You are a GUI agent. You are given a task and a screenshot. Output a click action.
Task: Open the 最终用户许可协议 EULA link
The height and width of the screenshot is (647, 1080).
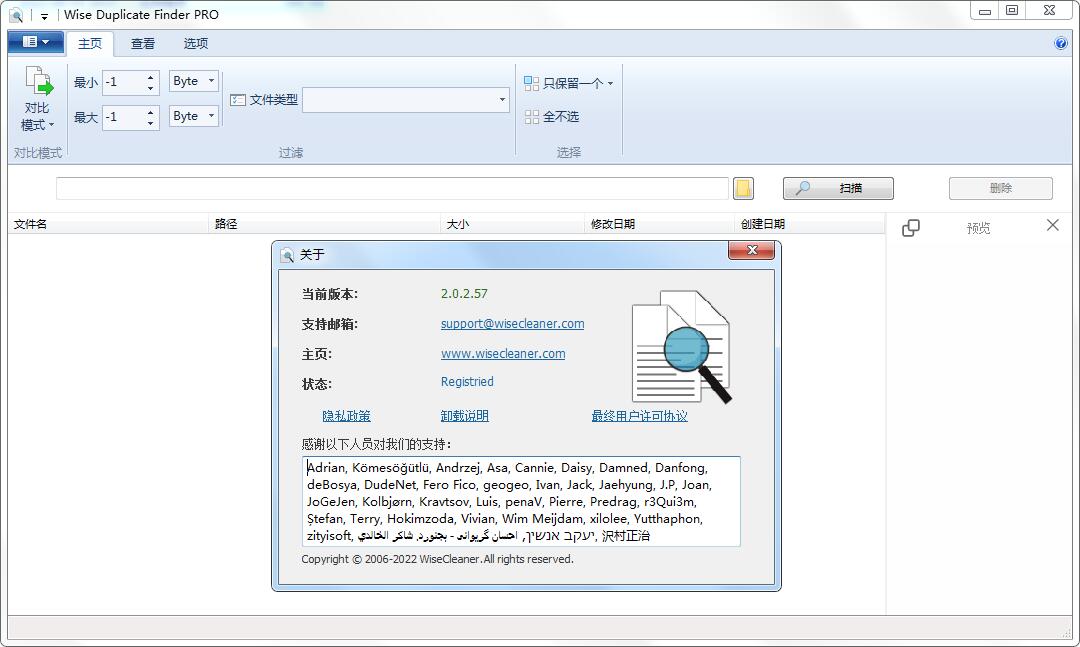click(x=639, y=415)
